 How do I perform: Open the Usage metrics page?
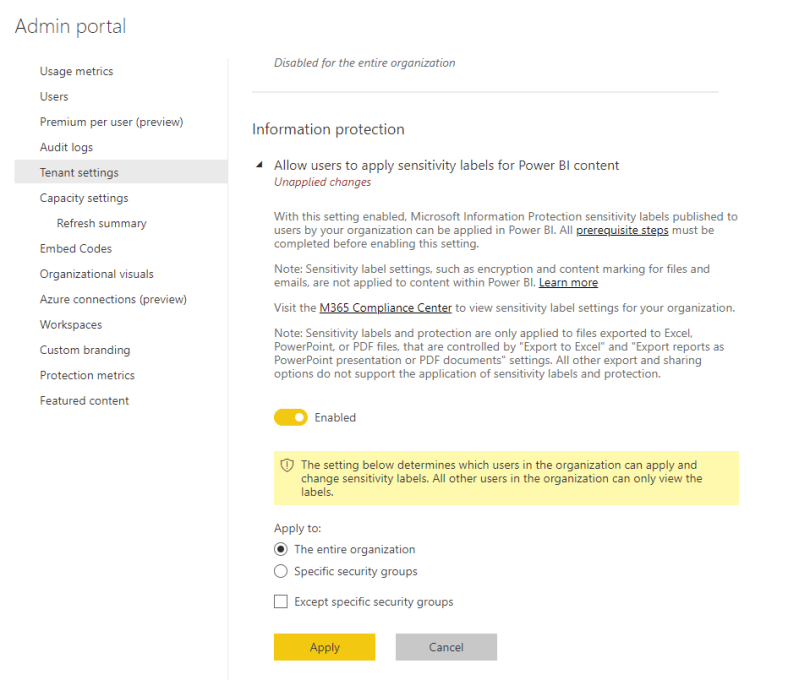pos(77,71)
